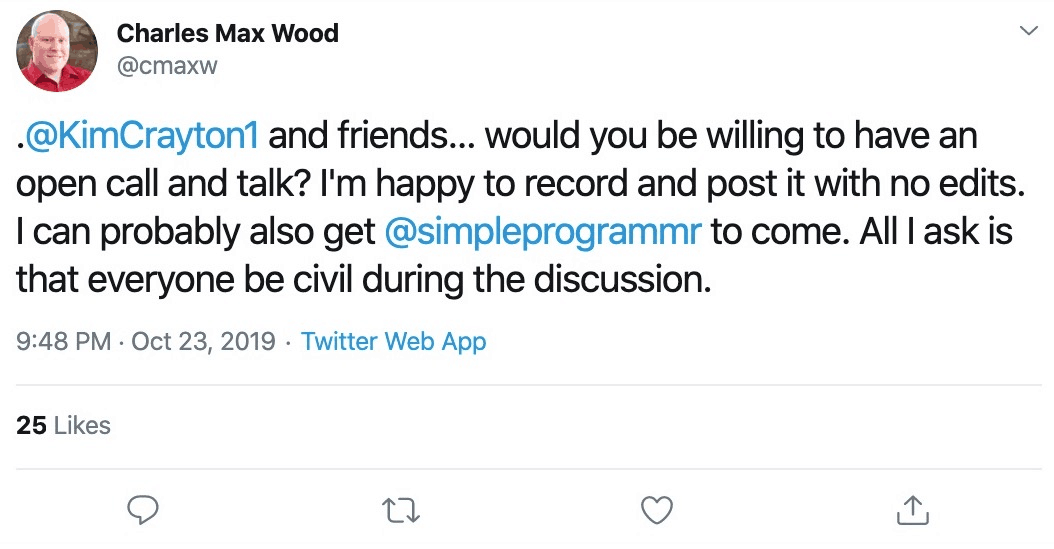Open Charles Max Wood's profile photo

coord(57,51)
